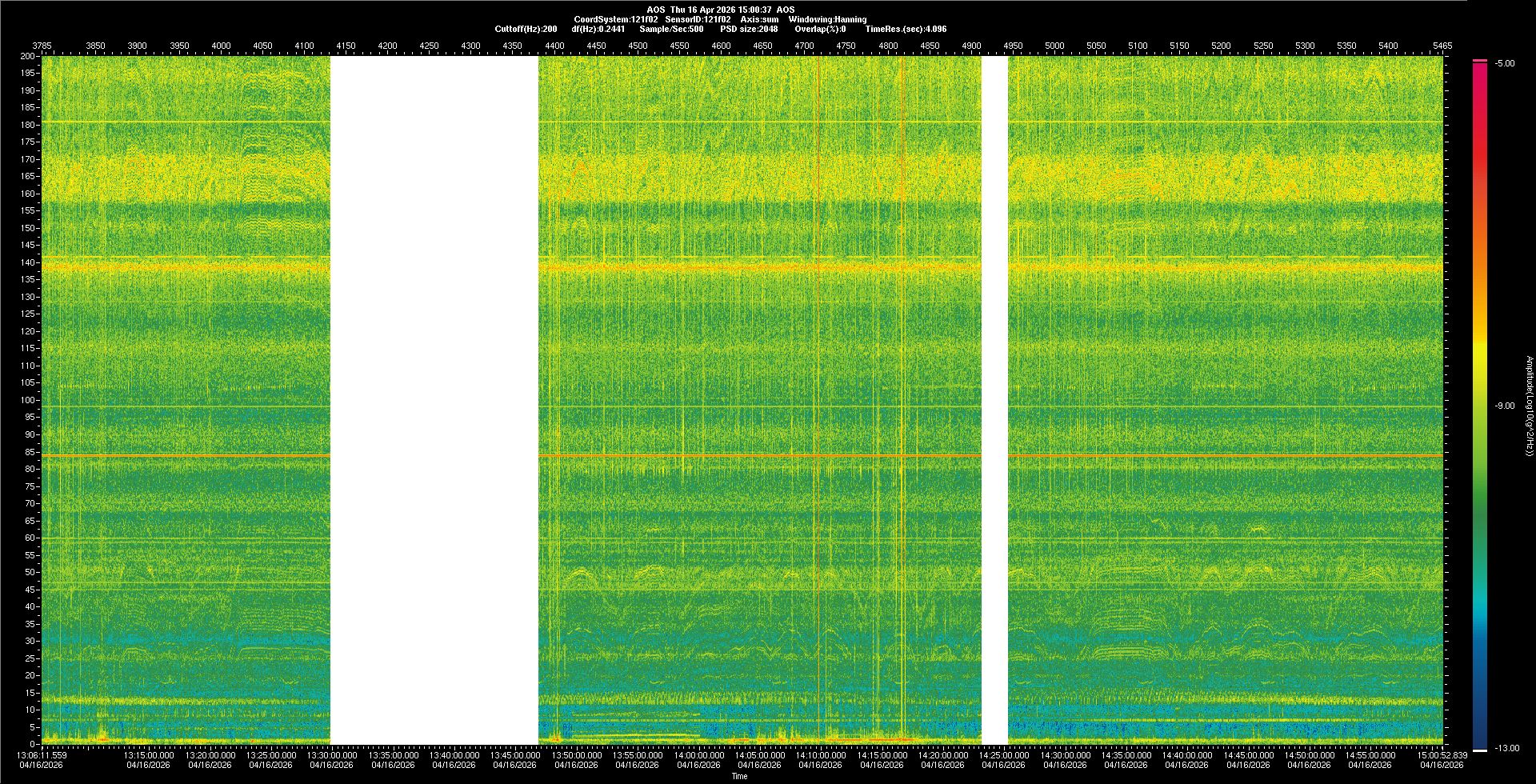Screen dimensions: 1536x784
Task: Click the -5.00 colorbar maximum value
Action: click(1504, 64)
